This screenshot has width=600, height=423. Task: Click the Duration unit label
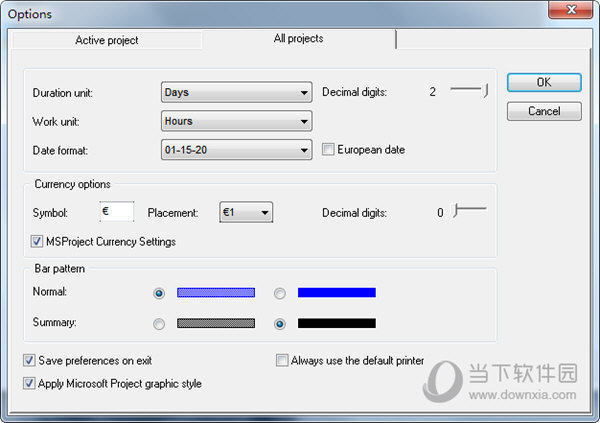[63, 93]
